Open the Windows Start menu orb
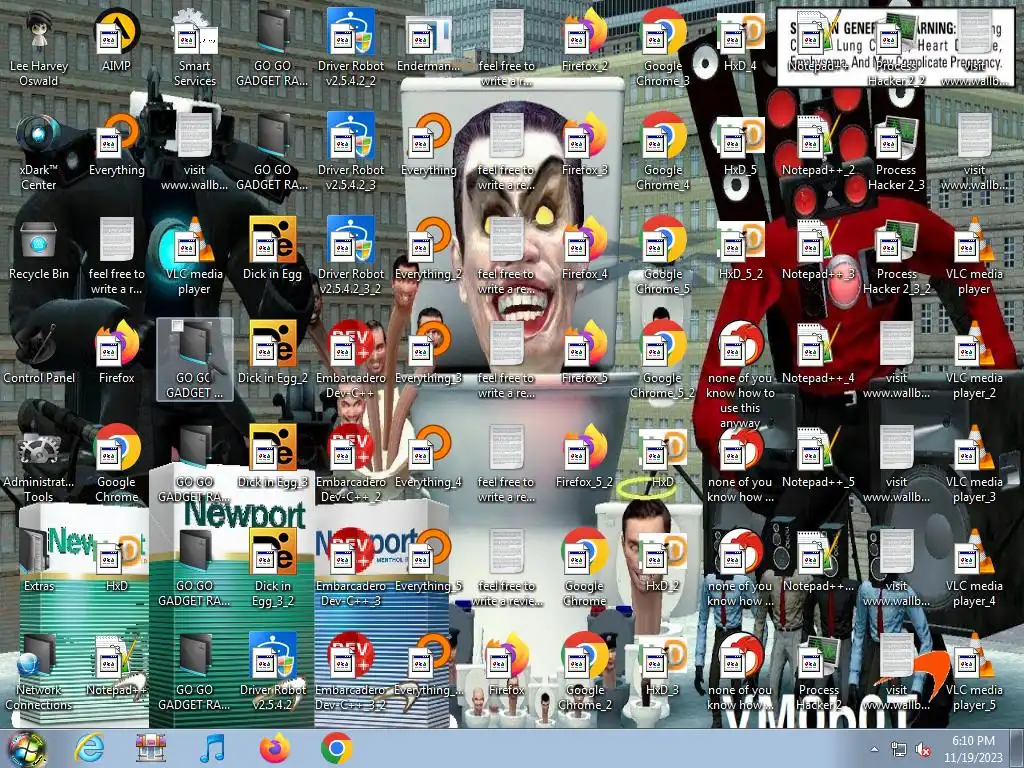 tap(26, 749)
